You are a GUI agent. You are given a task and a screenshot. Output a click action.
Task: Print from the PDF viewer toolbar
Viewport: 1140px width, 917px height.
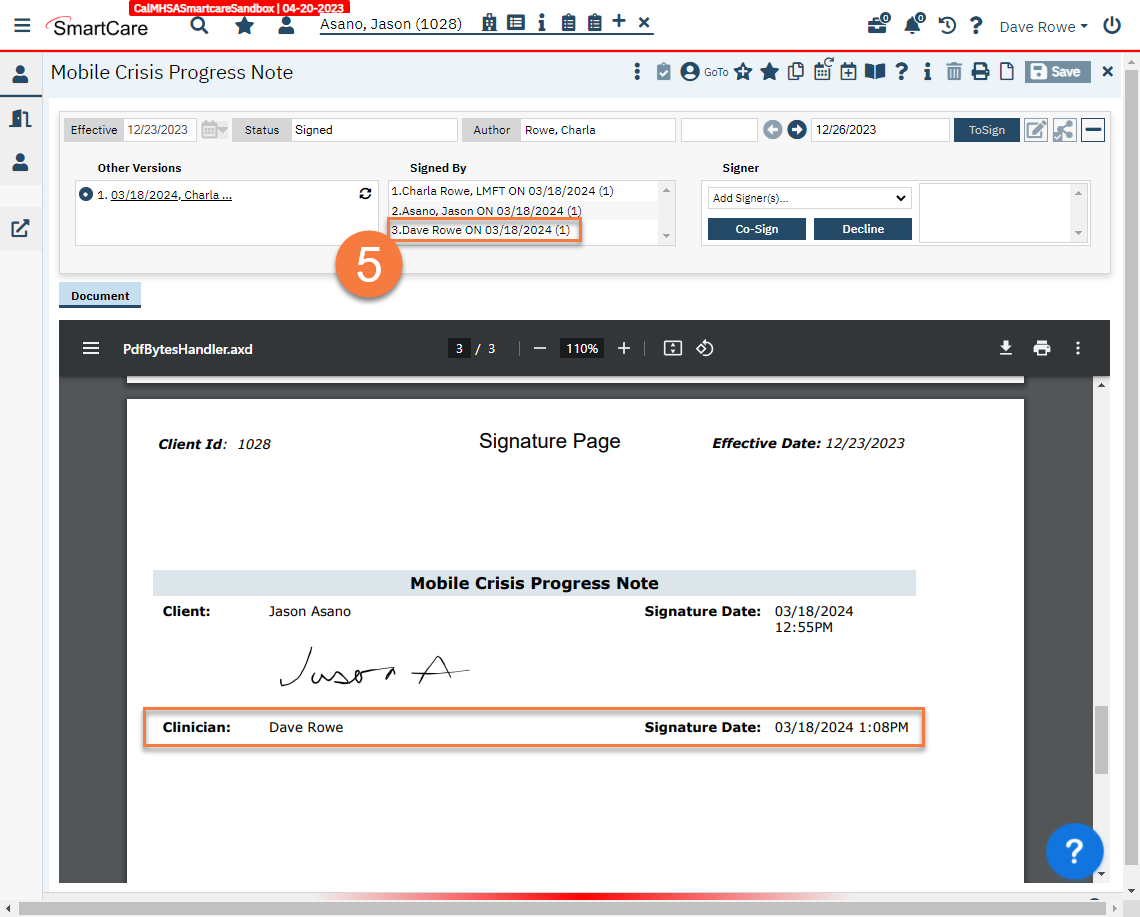point(1041,348)
